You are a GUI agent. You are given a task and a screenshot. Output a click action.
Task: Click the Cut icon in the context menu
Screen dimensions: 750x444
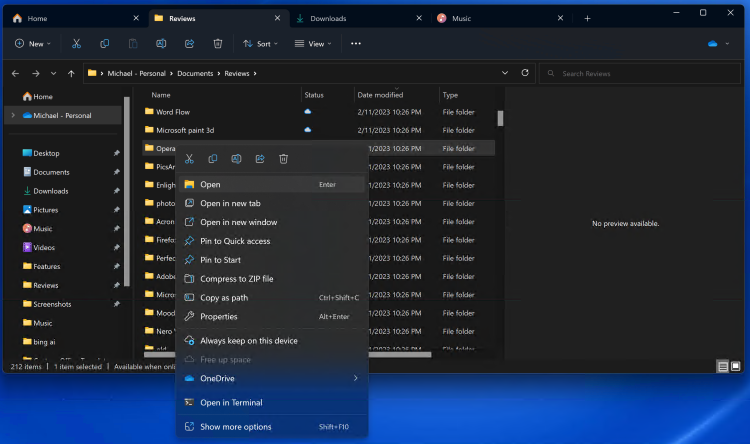tap(189, 159)
